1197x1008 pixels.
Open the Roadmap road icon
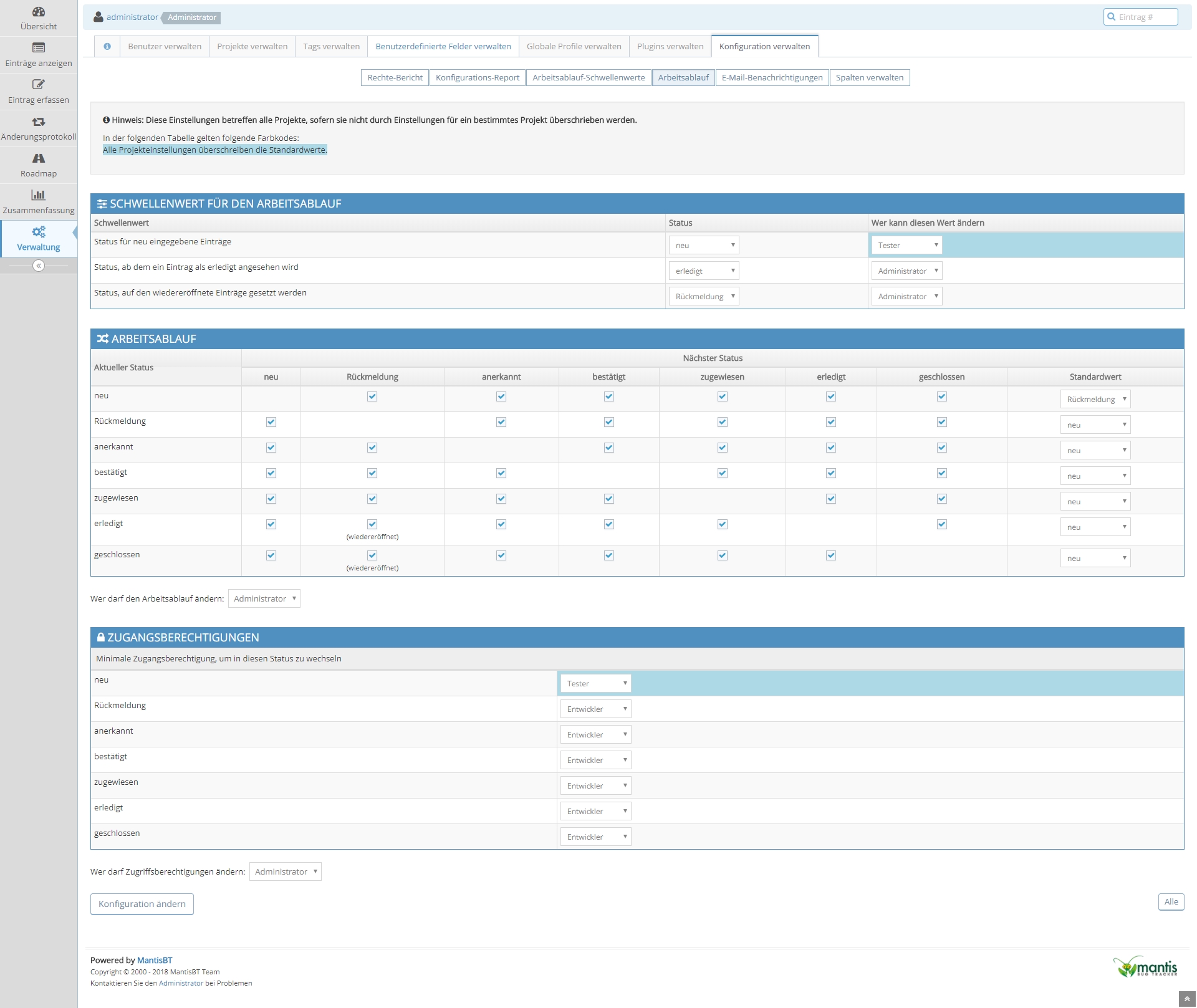point(39,158)
